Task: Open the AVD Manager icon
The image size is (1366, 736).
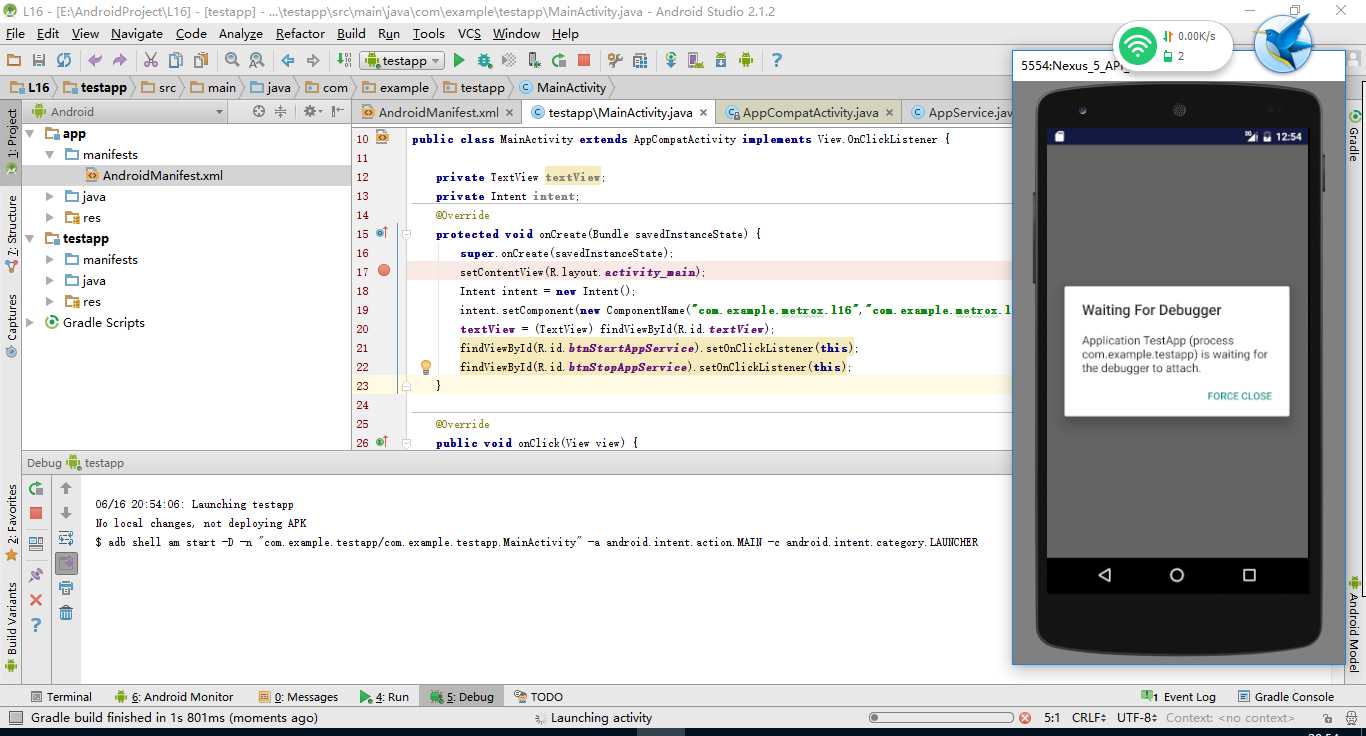Action: pyautogui.click(x=696, y=60)
